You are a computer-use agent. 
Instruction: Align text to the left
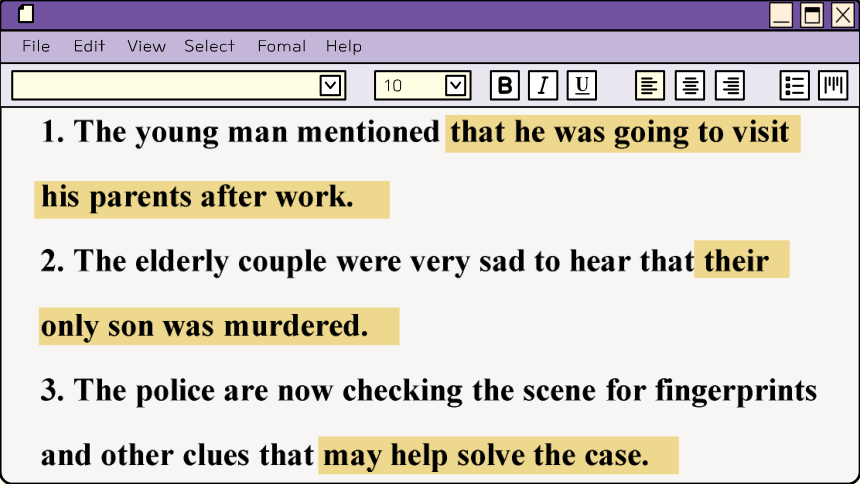[650, 85]
